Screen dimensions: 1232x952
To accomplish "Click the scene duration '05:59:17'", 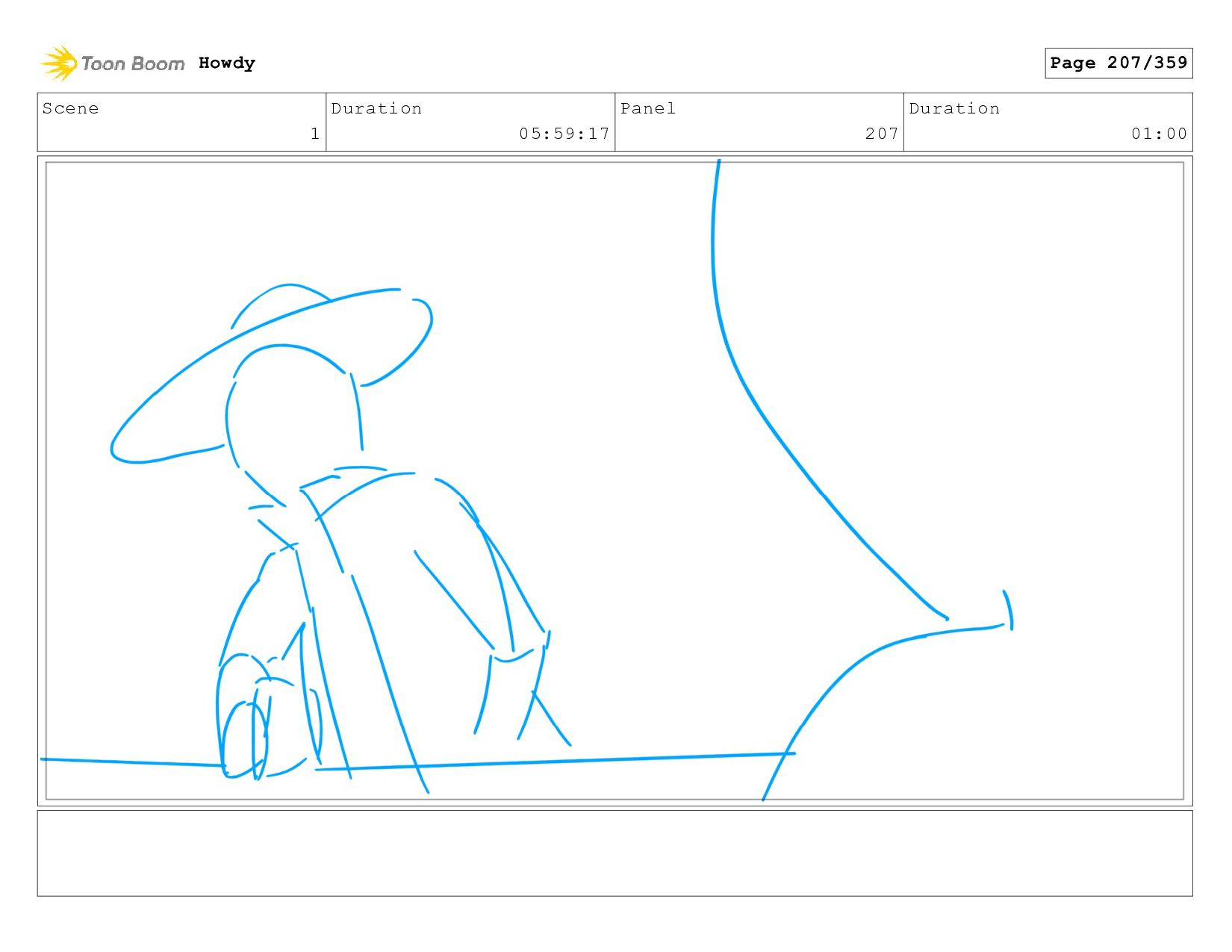I will pos(564,134).
